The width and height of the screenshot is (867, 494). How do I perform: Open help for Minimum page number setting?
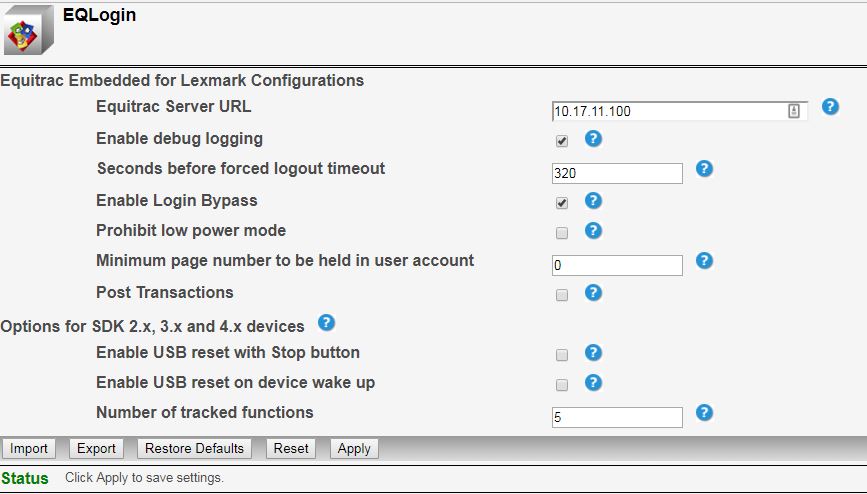click(x=704, y=261)
